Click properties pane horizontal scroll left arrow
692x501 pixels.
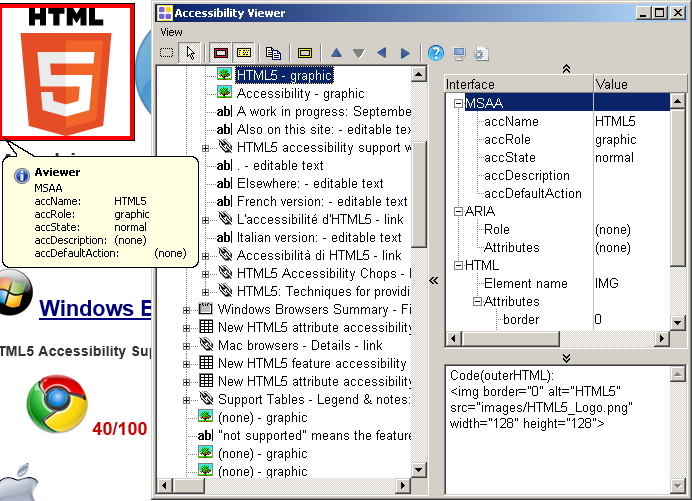tap(454, 339)
